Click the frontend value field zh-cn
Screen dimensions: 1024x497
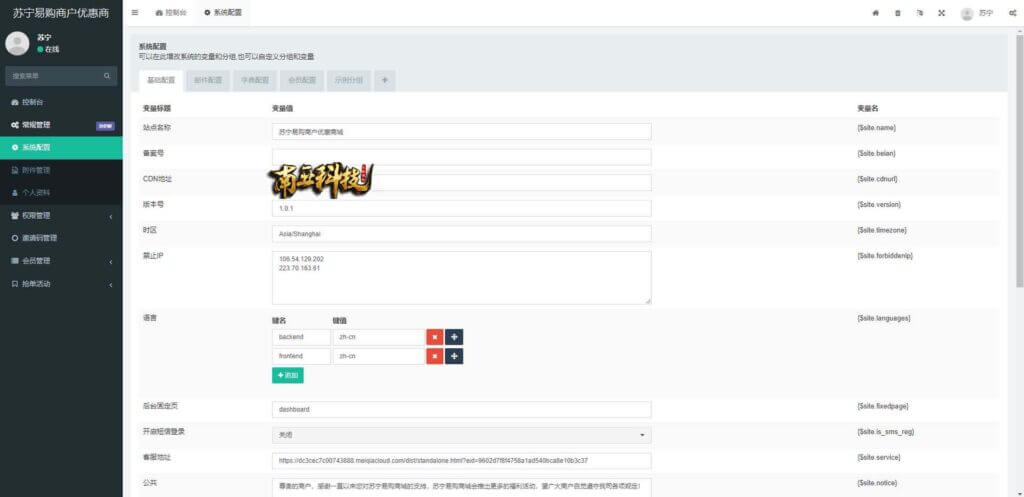point(379,356)
